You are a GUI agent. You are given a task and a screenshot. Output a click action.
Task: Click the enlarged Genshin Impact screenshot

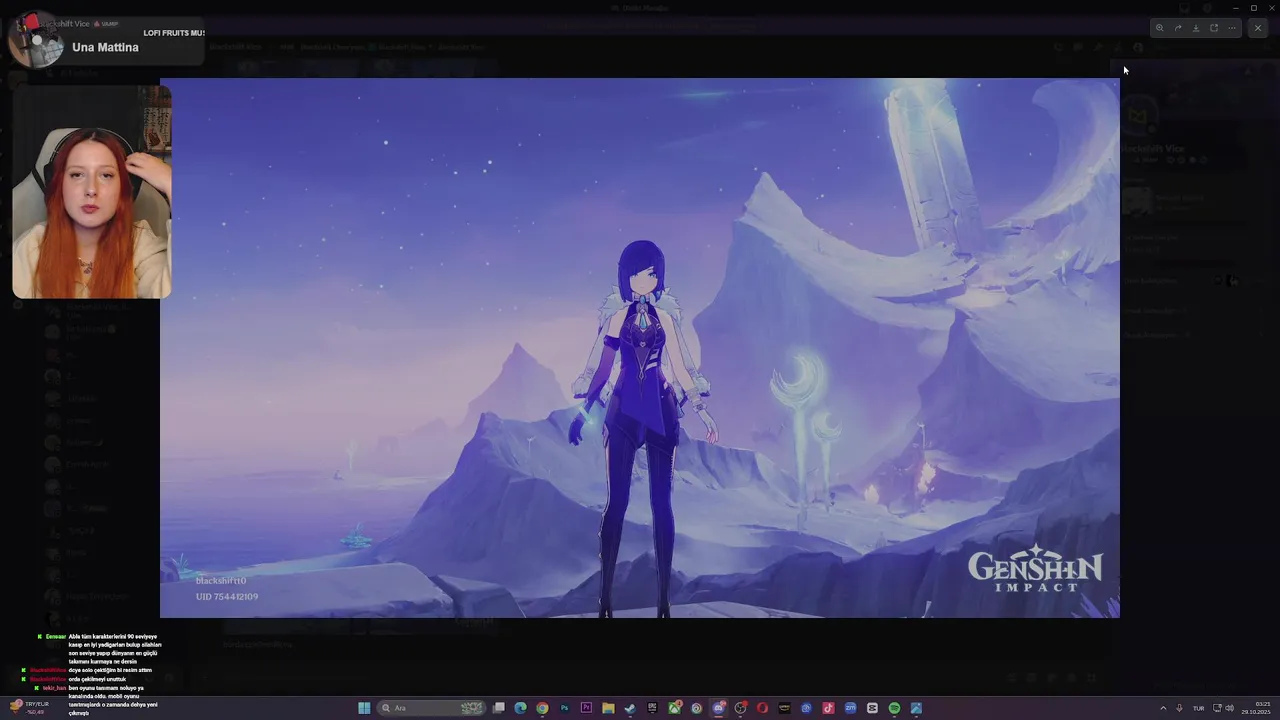(x=640, y=348)
